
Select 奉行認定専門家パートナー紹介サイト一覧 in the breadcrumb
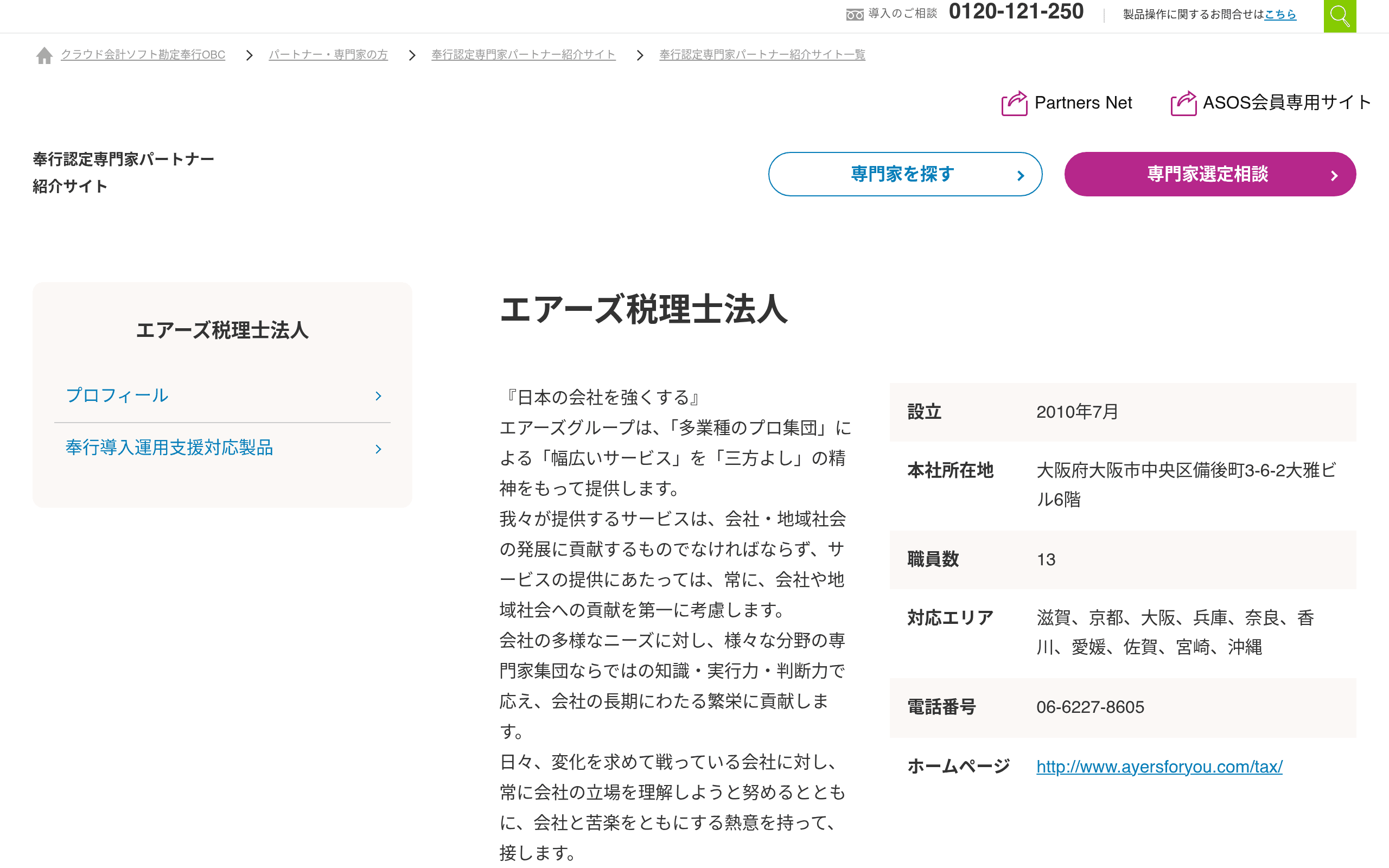(x=762, y=55)
